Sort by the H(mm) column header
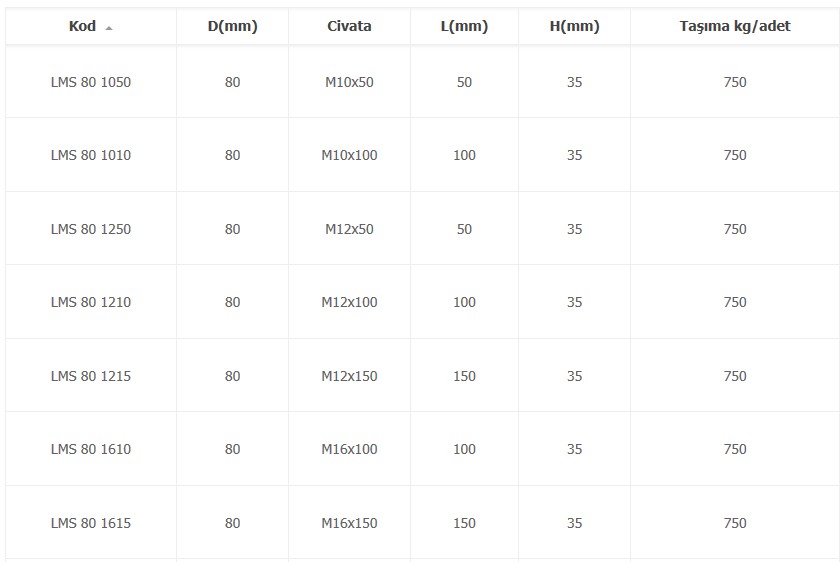The height and width of the screenshot is (562, 840). [574, 26]
